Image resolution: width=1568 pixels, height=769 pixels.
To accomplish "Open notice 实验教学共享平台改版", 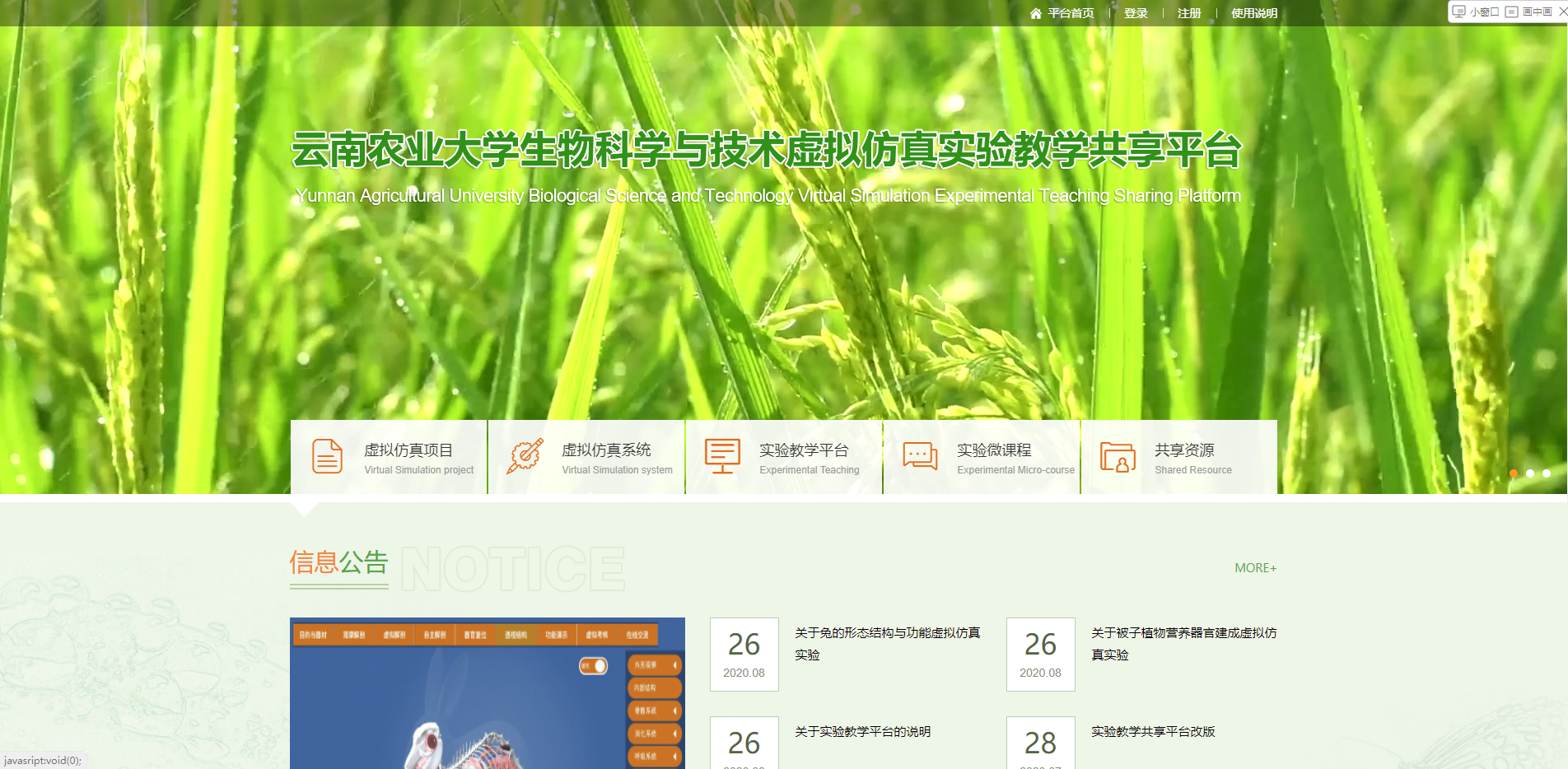I will 1153,732.
